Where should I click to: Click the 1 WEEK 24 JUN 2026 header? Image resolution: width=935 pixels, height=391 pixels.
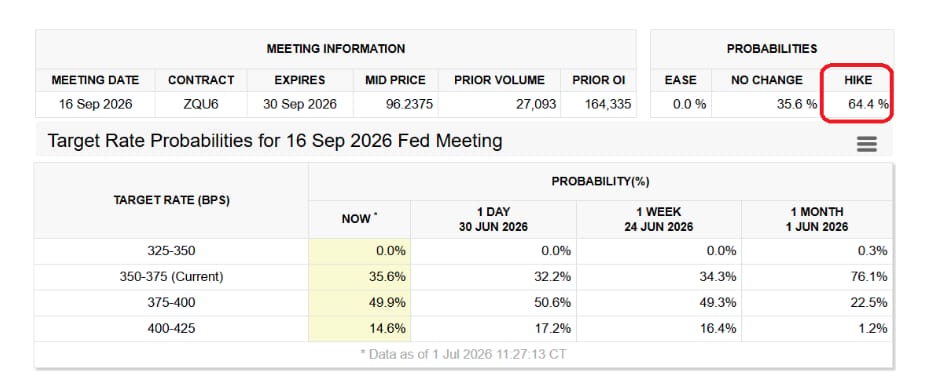coord(659,219)
